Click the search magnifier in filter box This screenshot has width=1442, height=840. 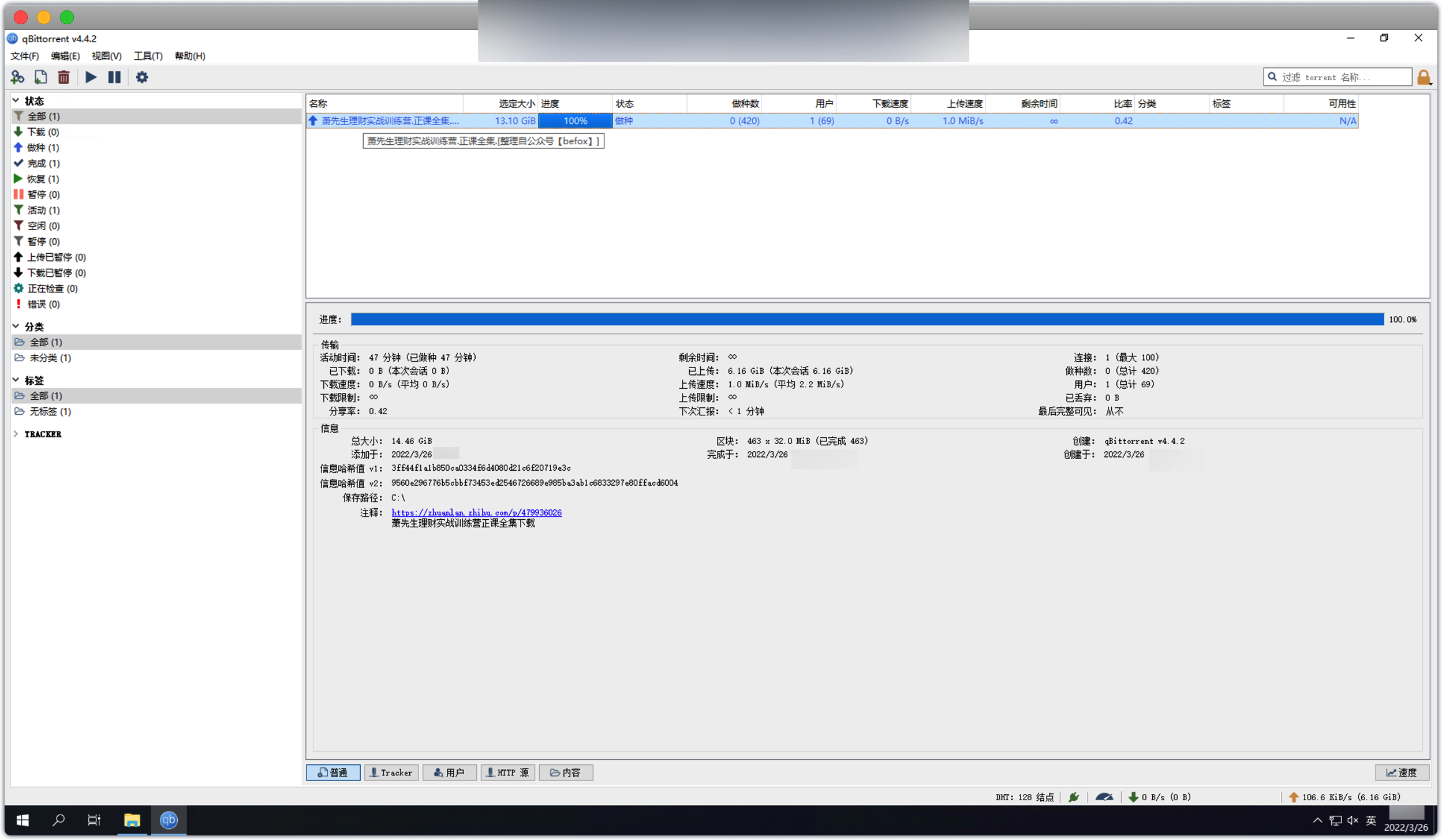[1272, 77]
